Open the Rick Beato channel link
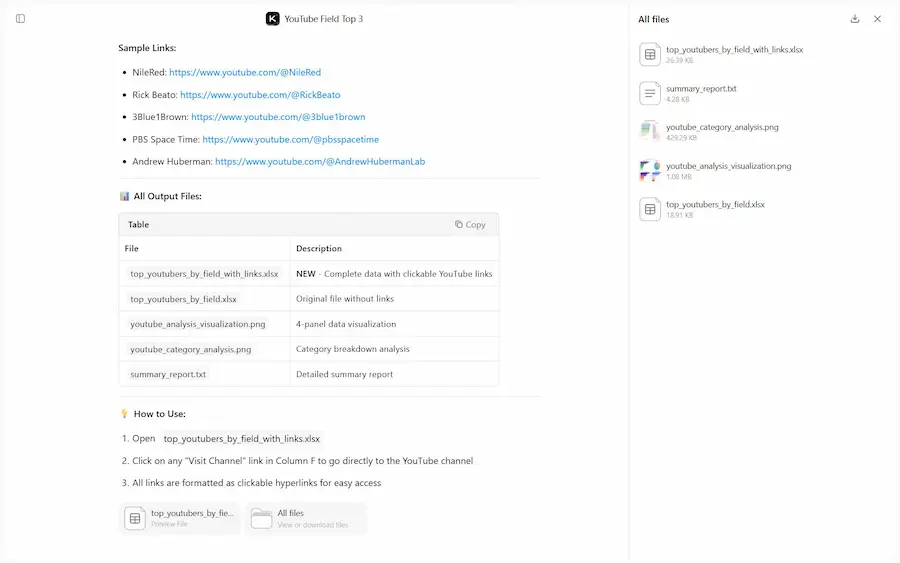Screen dimensions: 900x563 point(260,95)
